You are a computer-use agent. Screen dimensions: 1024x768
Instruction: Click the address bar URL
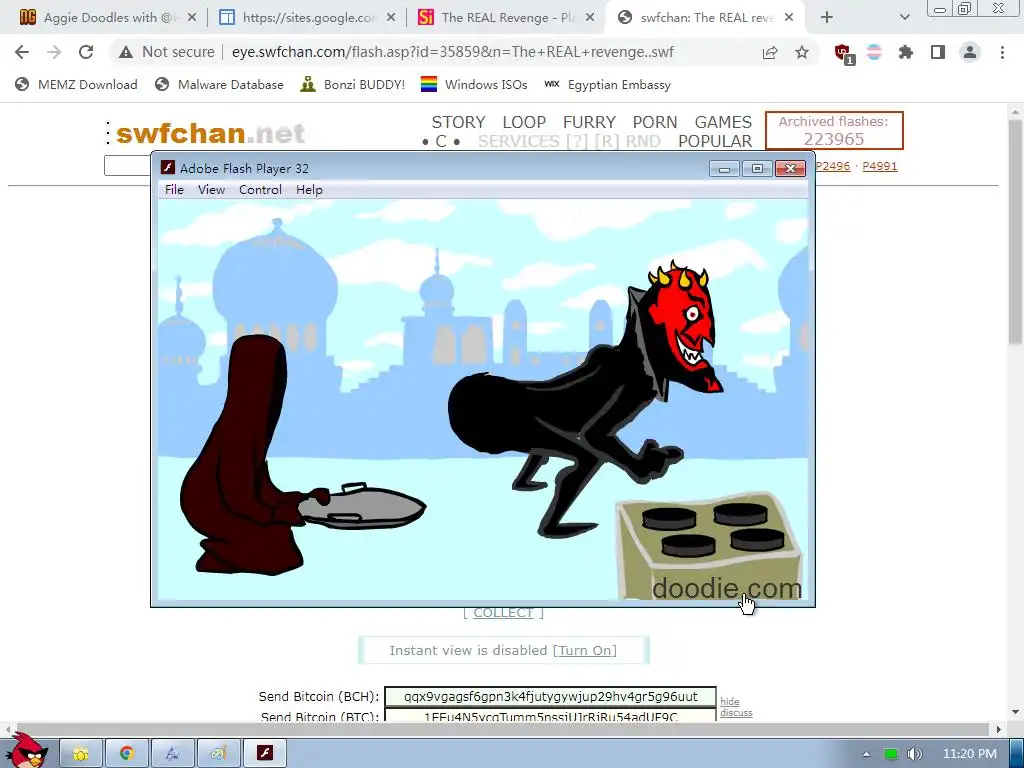(x=453, y=52)
